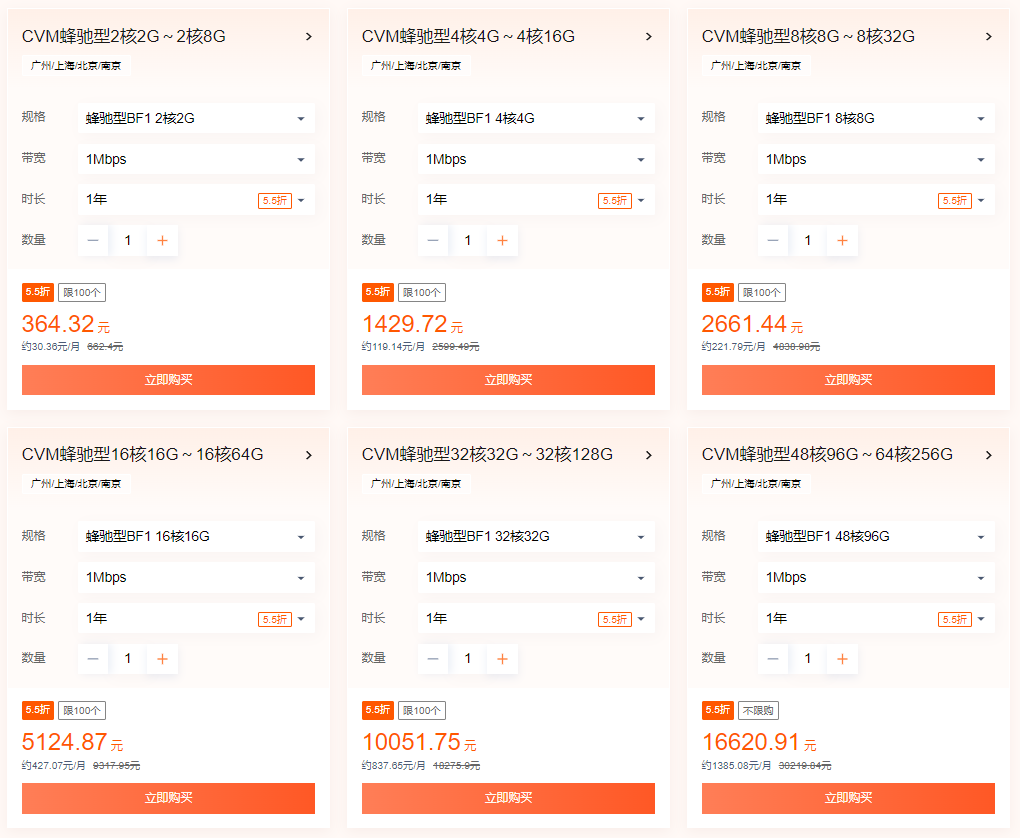Viewport: 1020px width, 838px height.
Task: Open bandwidth 1Mbps dropdown in 2核2G card
Action: pyautogui.click(x=196, y=159)
